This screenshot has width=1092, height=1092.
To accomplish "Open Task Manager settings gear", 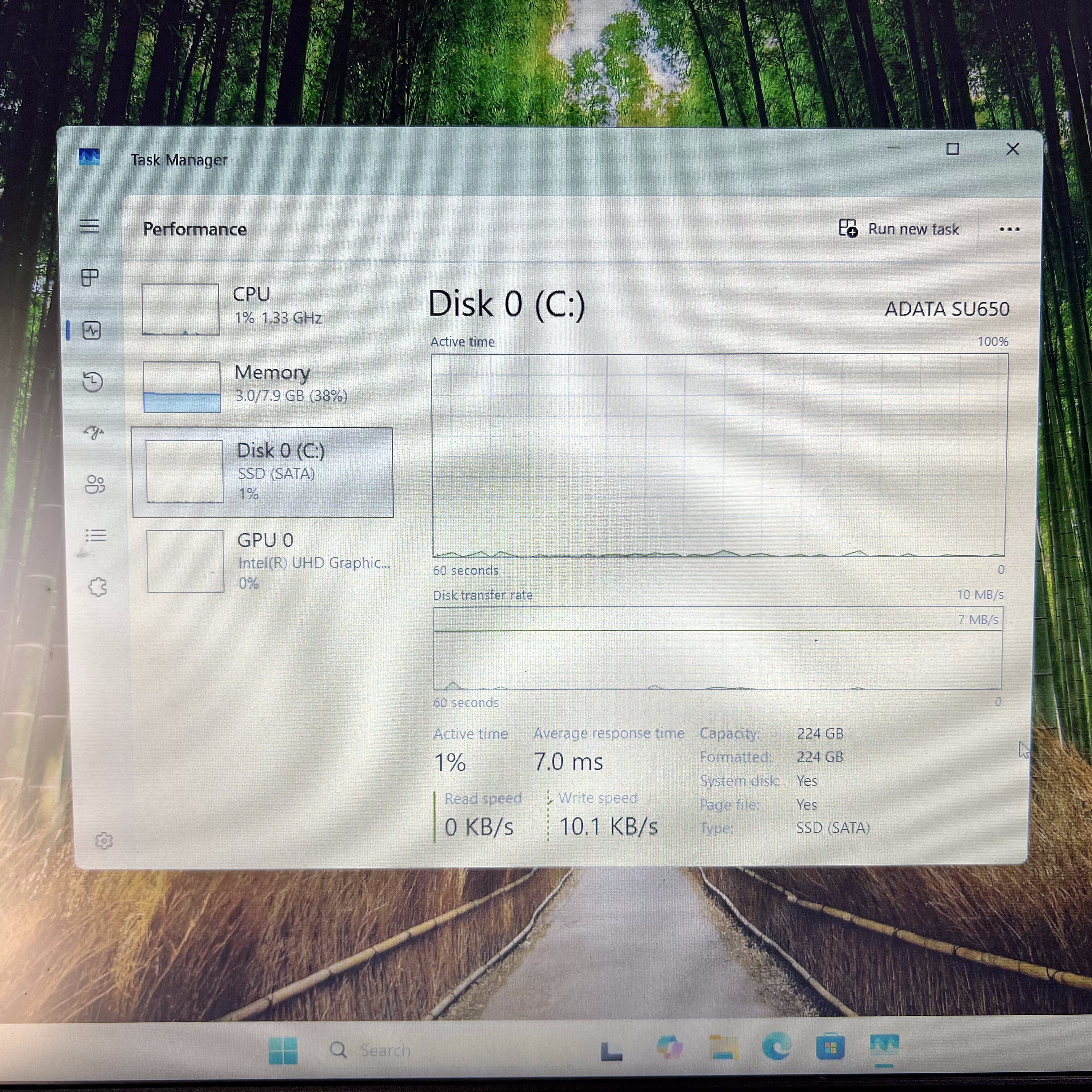I will pyautogui.click(x=103, y=840).
